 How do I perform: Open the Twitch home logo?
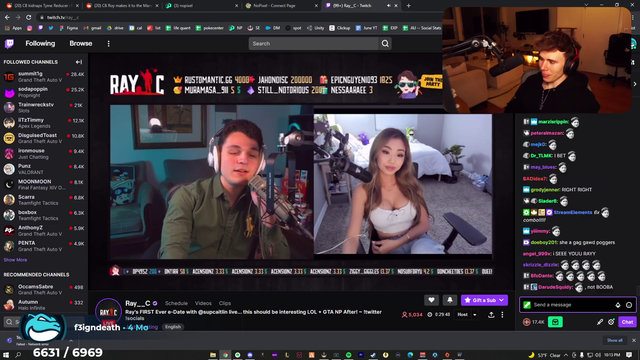[x=9, y=44]
